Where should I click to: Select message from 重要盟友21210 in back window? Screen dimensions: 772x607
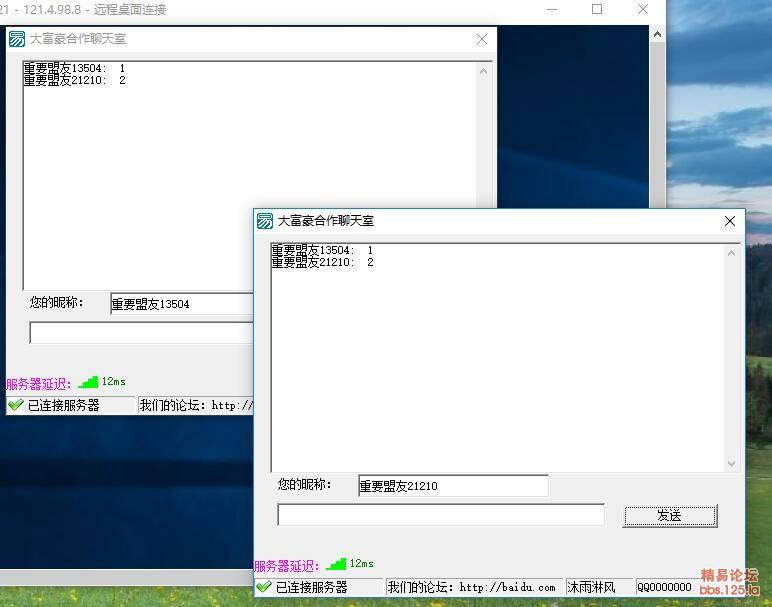(74, 80)
